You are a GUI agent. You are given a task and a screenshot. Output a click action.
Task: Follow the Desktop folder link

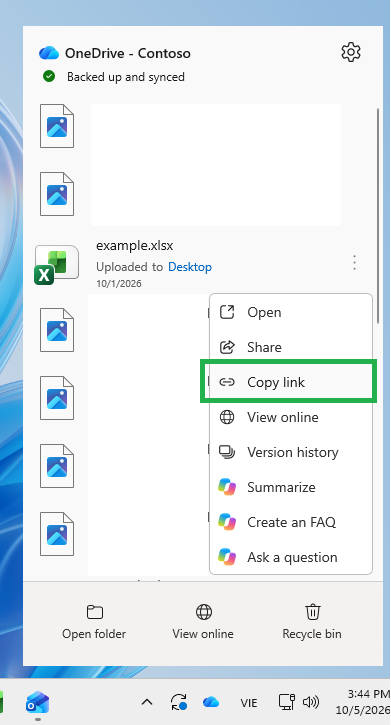click(x=190, y=267)
